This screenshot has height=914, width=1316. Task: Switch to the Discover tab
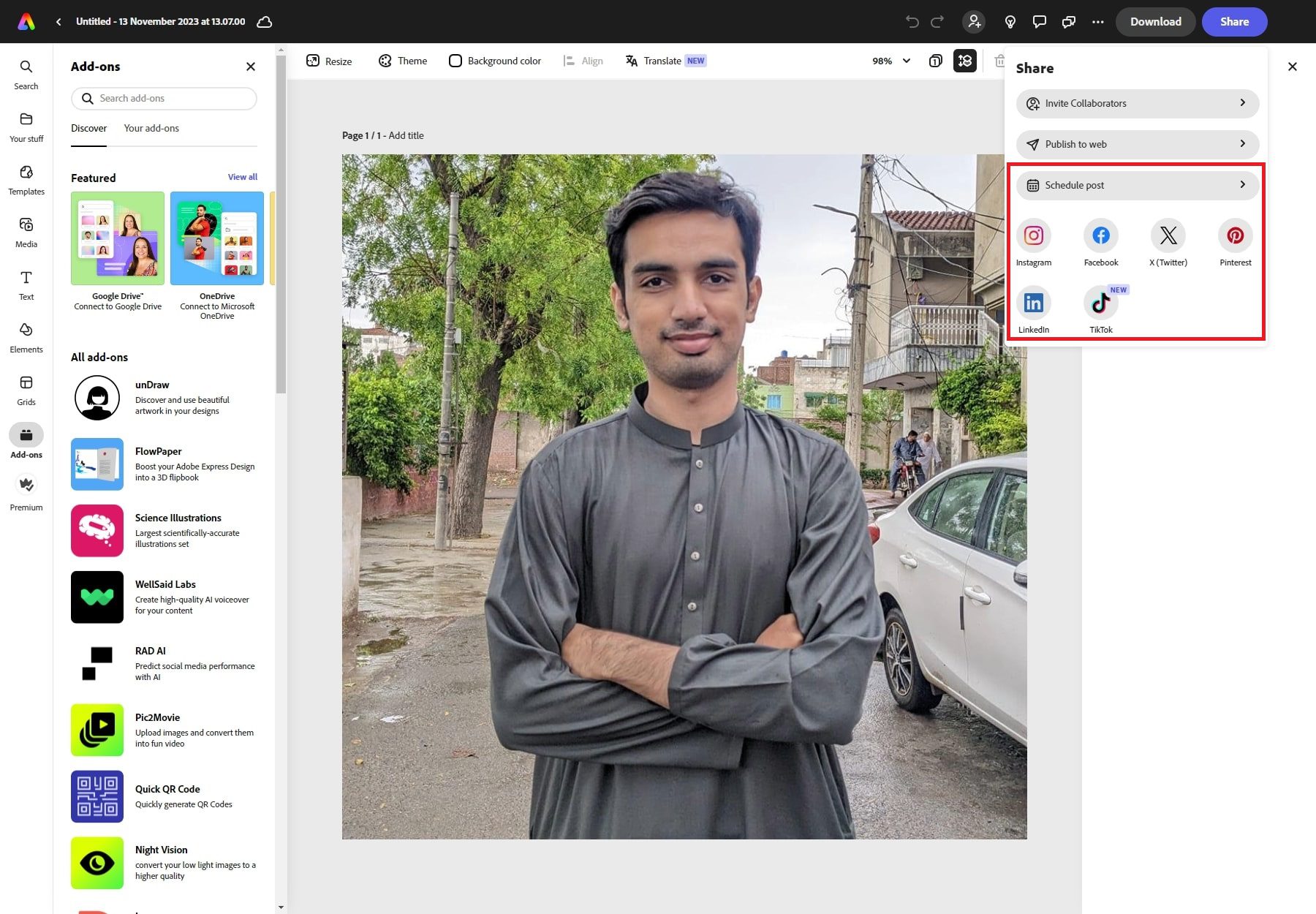click(x=88, y=128)
